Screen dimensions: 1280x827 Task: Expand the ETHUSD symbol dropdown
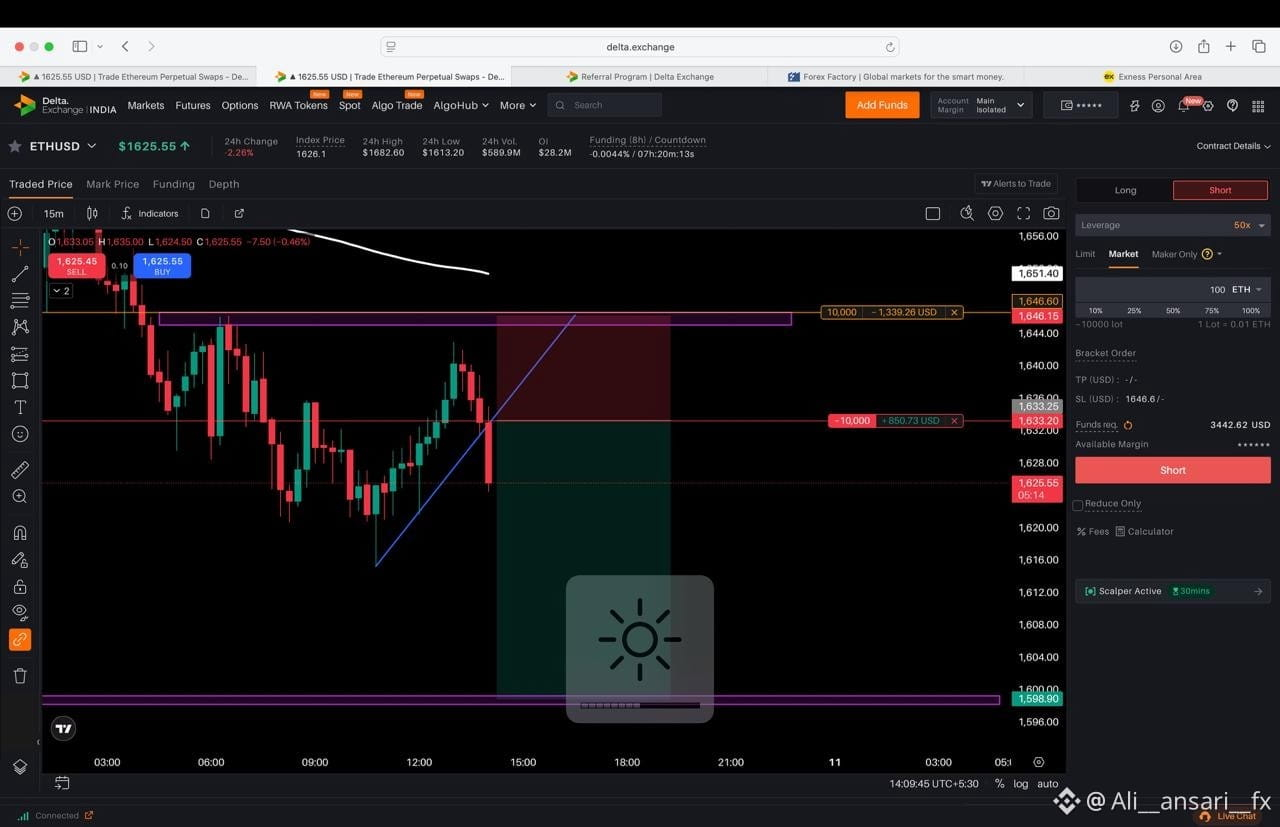[x=92, y=146]
